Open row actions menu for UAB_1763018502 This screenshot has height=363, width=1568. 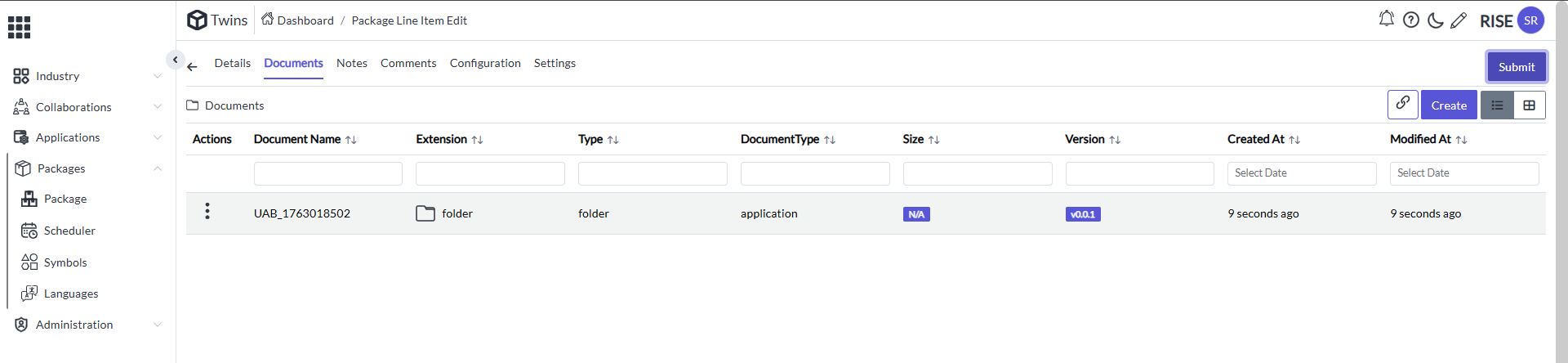[207, 211]
